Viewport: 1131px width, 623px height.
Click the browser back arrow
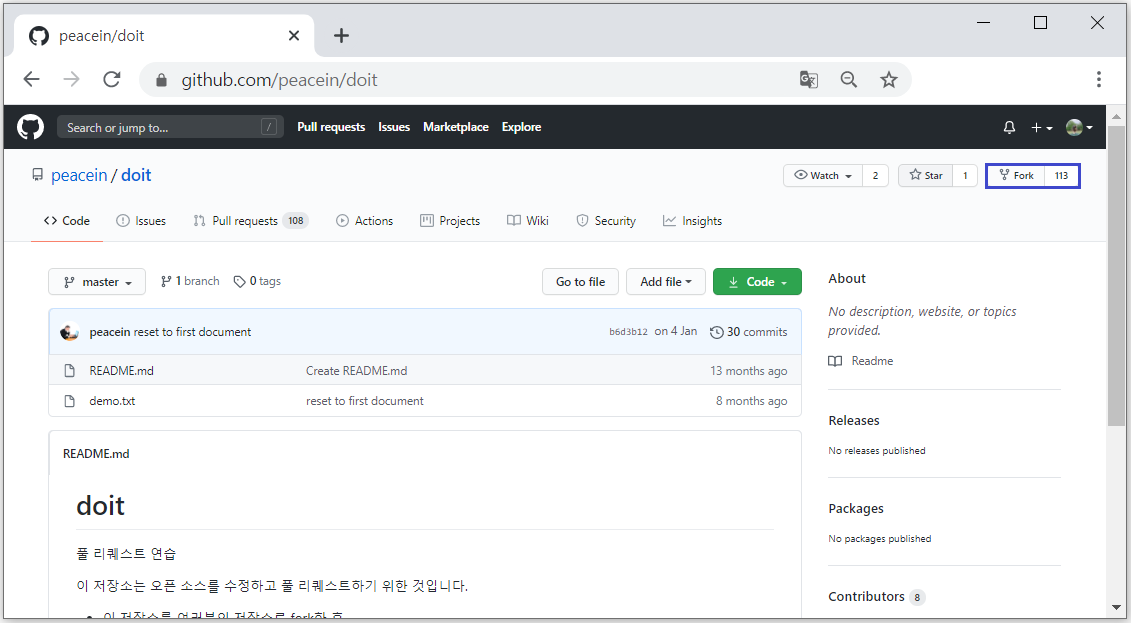pos(32,79)
